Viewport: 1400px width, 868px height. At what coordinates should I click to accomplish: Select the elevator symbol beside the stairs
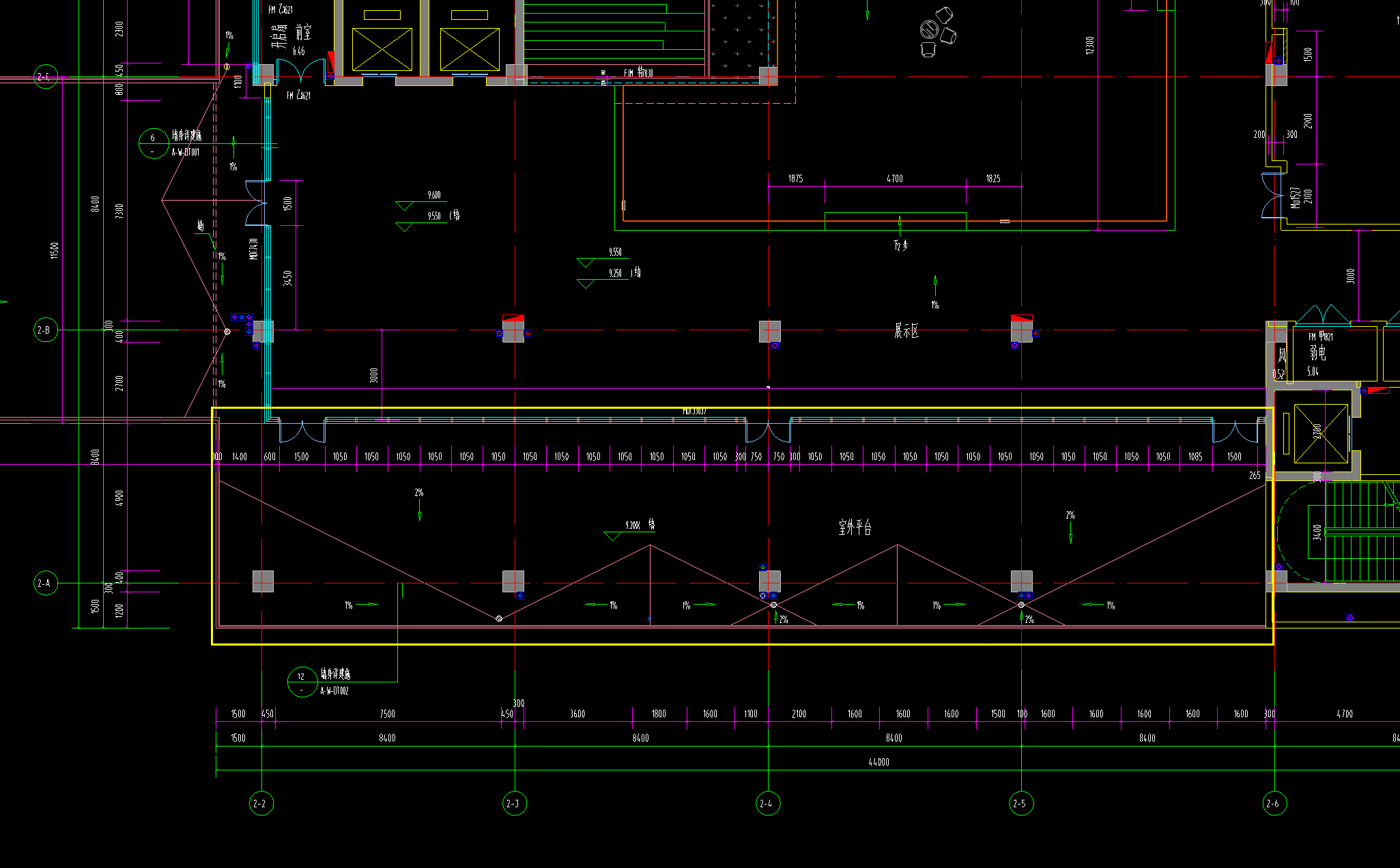[x=1321, y=433]
